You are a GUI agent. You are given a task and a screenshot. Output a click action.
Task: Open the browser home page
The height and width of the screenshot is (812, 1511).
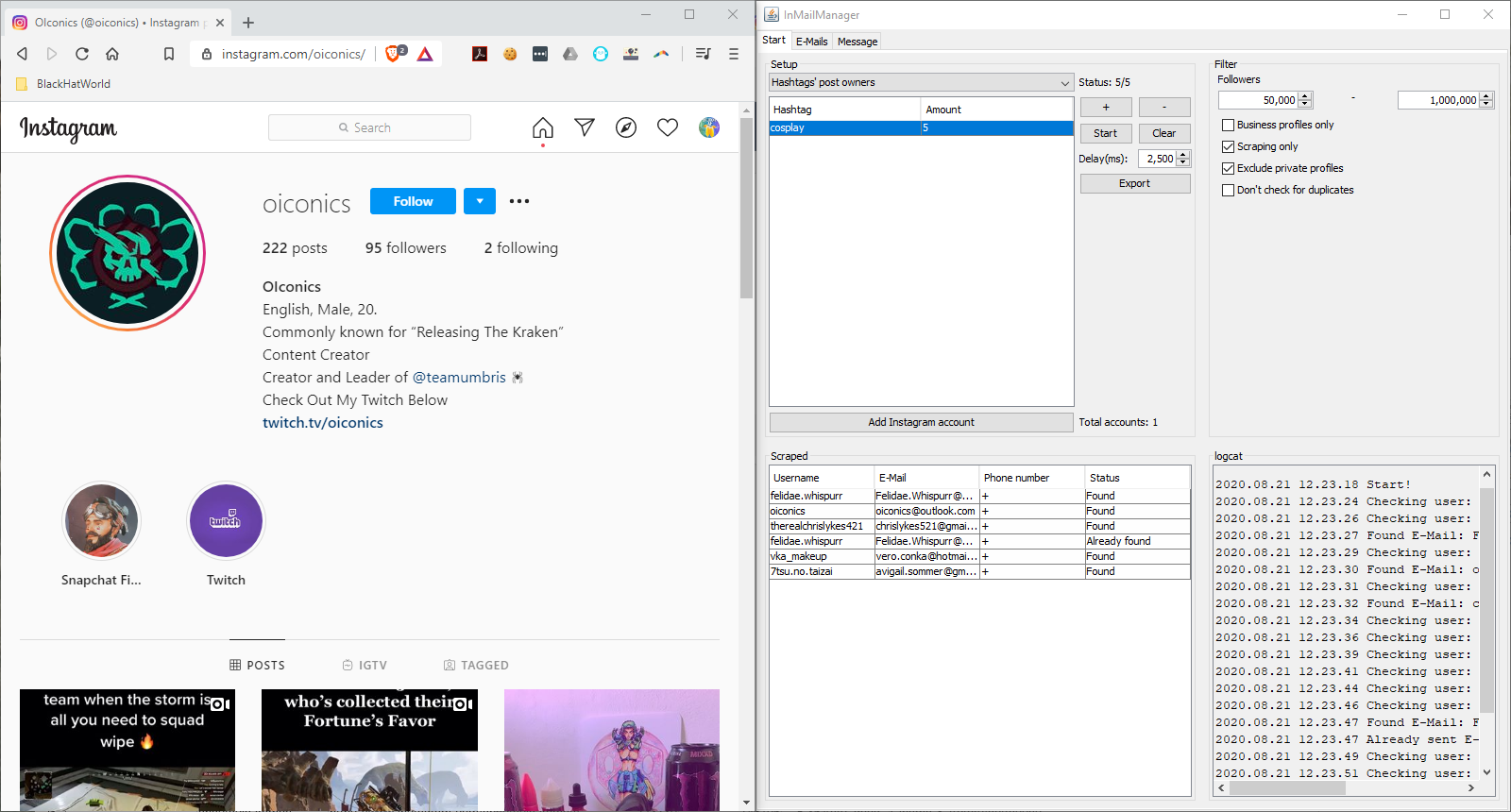[x=112, y=54]
